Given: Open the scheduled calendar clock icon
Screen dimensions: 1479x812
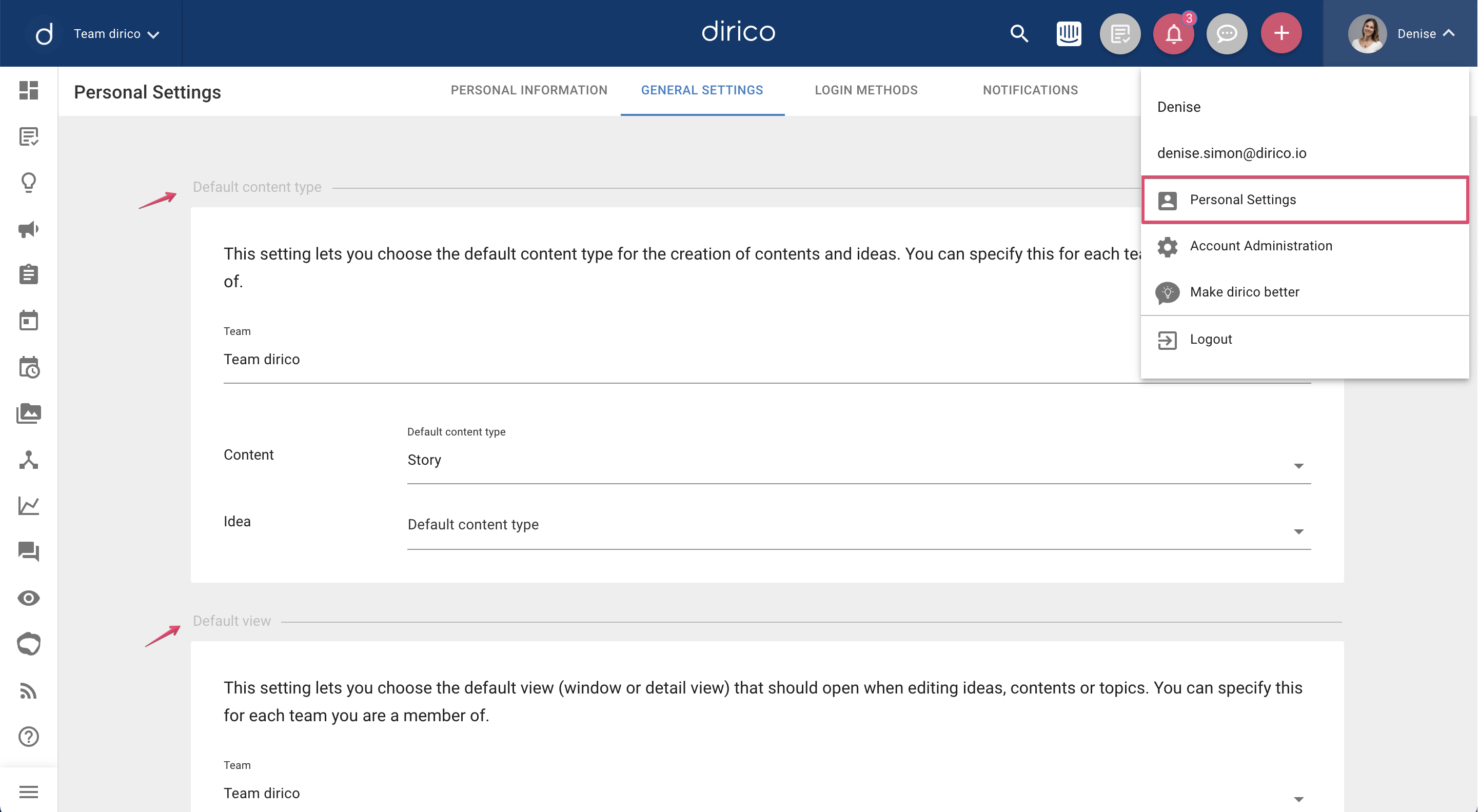Looking at the screenshot, I should 29,367.
